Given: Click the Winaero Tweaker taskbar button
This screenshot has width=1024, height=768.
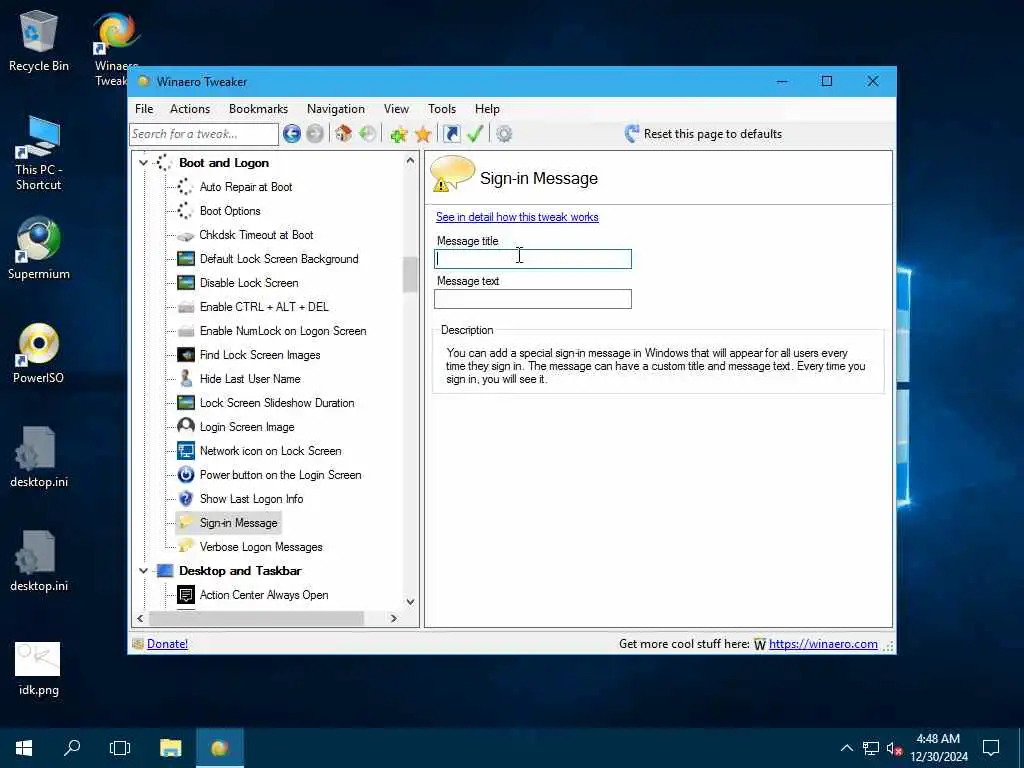Looking at the screenshot, I should [220, 748].
